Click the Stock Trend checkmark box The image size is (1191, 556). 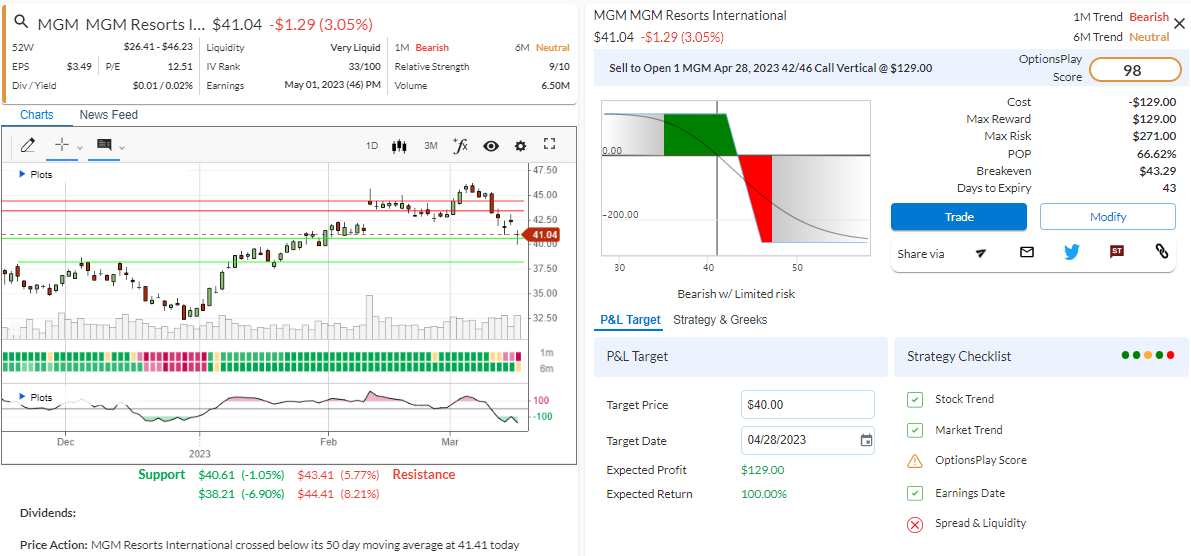click(x=915, y=399)
